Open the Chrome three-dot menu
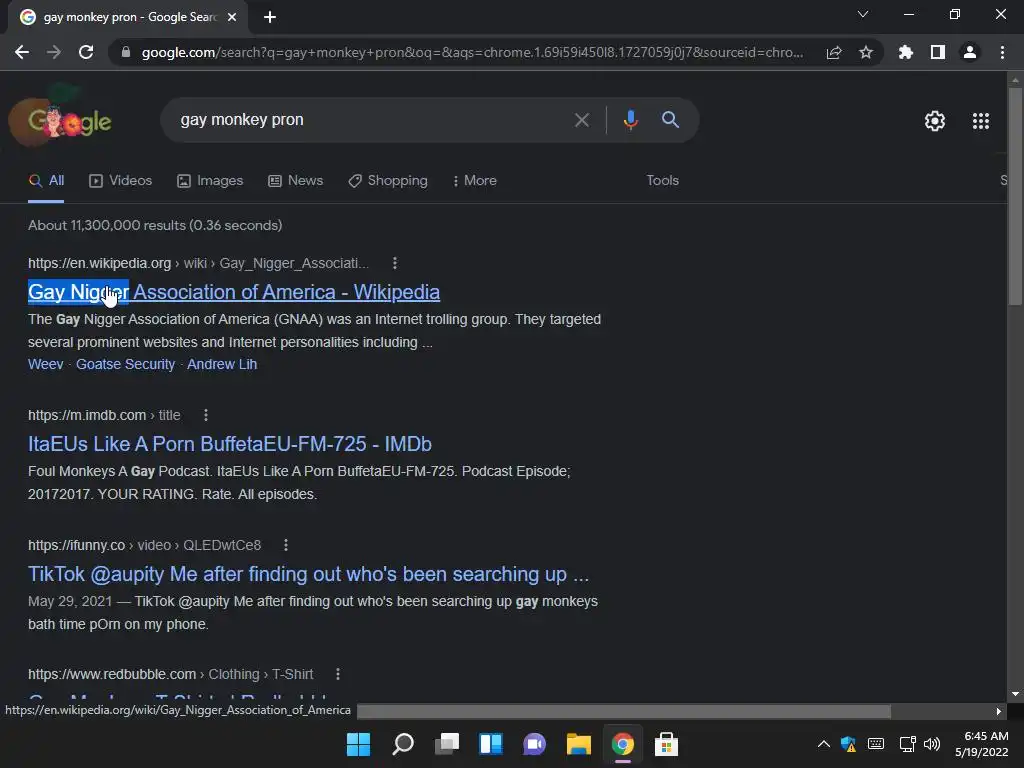This screenshot has width=1024, height=768. (x=1002, y=52)
